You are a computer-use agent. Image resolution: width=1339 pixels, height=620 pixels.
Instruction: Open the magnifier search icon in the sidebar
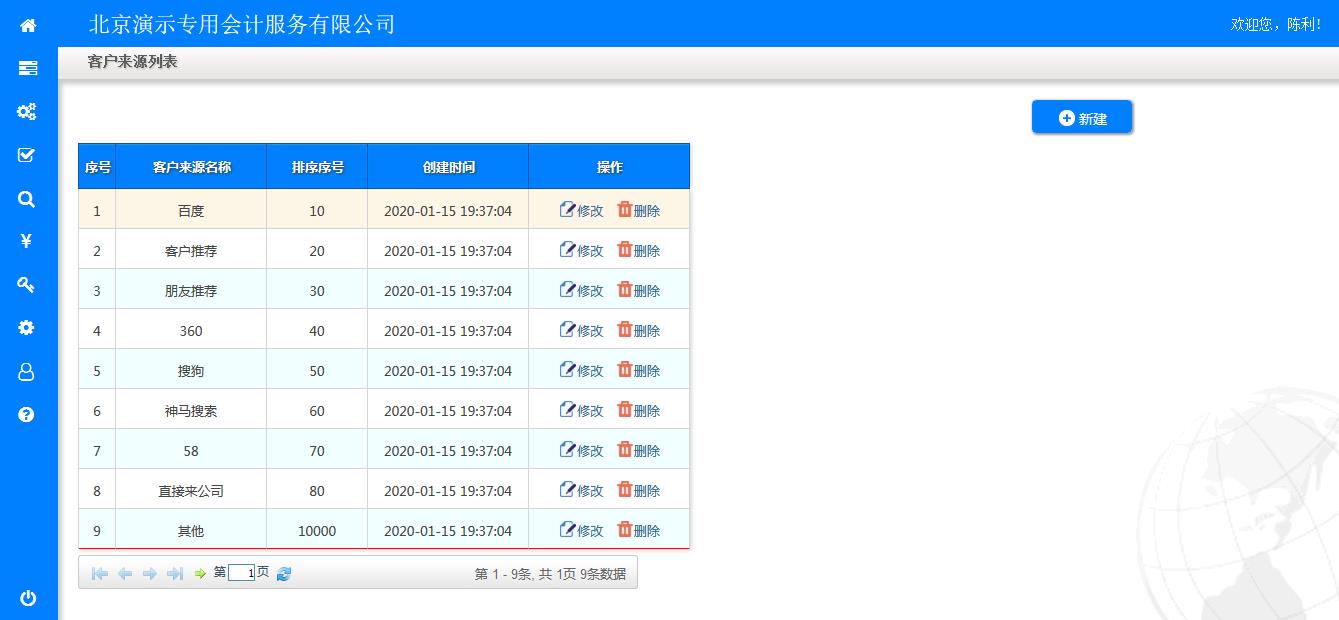pos(27,199)
